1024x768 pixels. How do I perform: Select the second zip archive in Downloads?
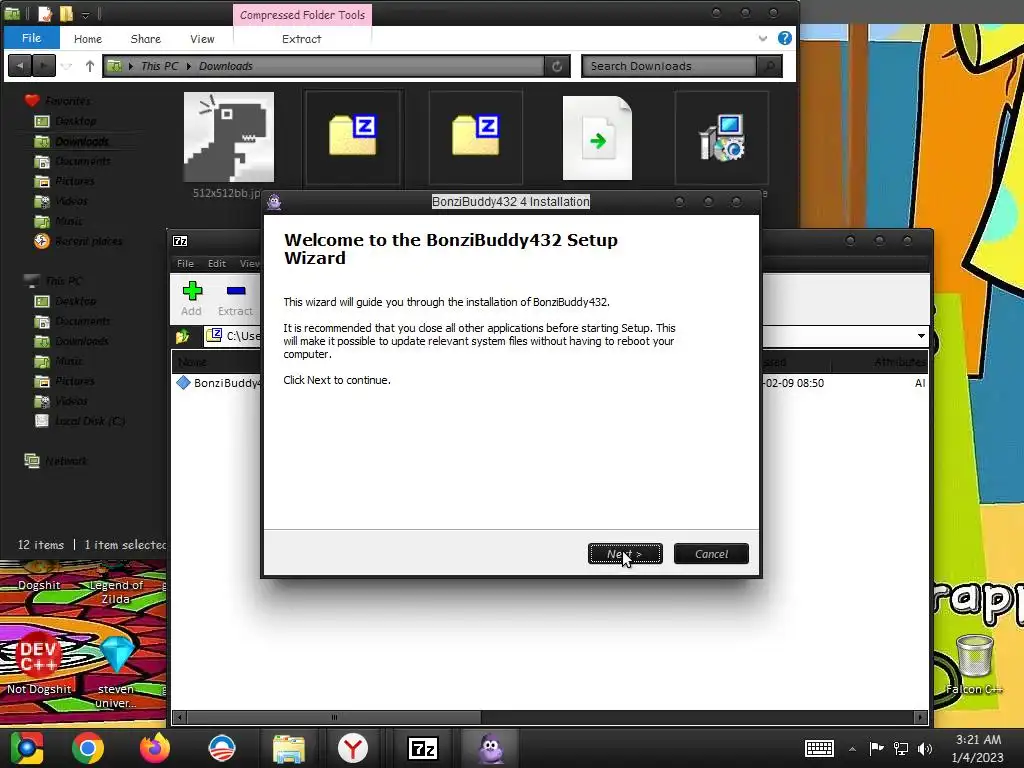point(475,136)
